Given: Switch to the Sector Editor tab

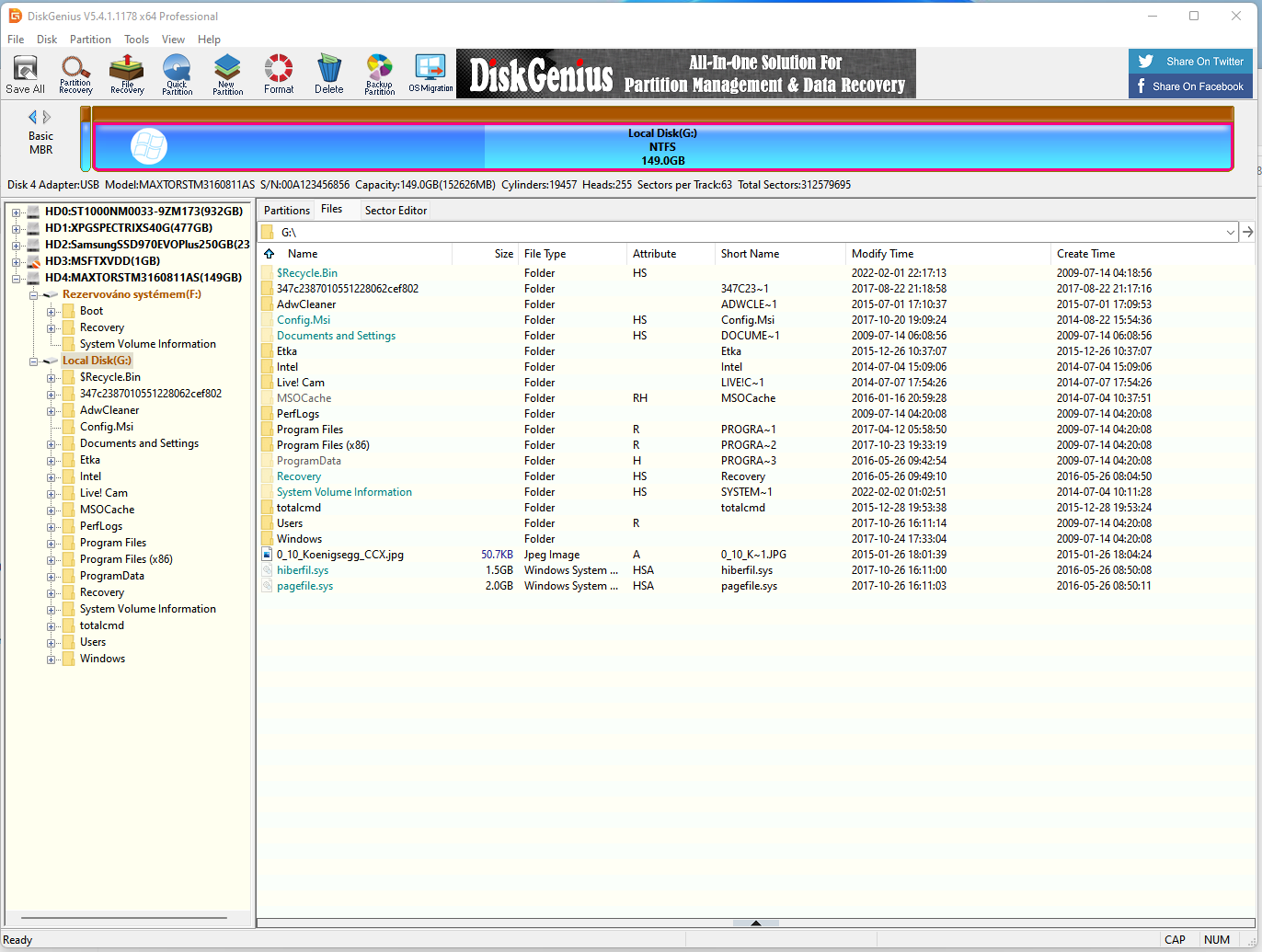Looking at the screenshot, I should tap(396, 211).
